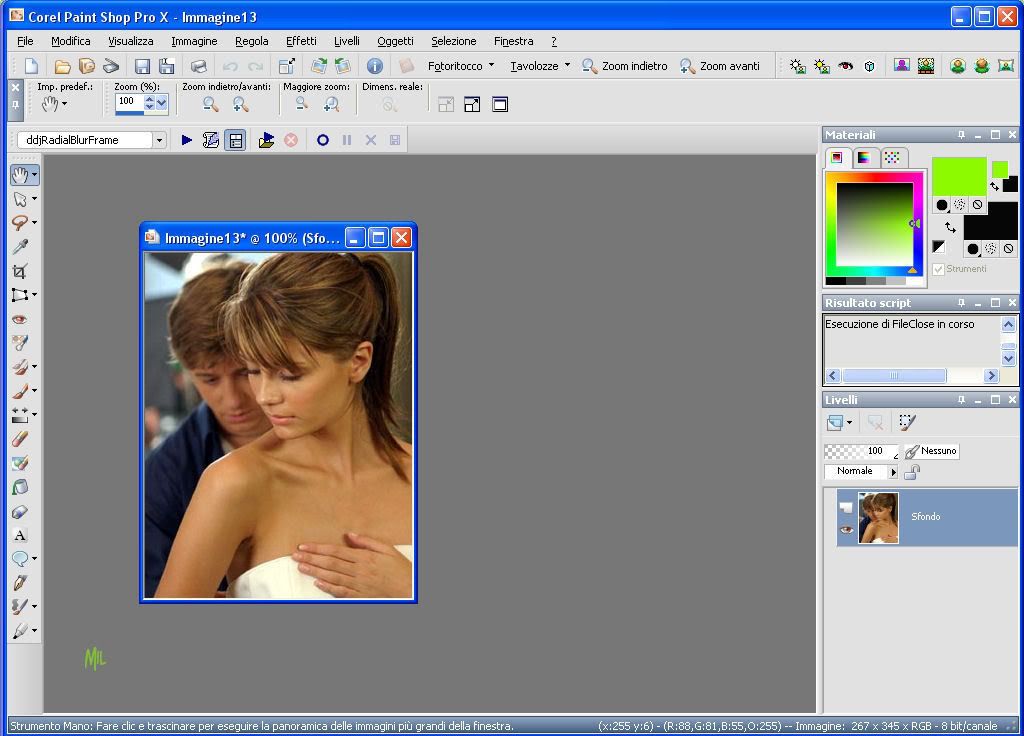Click the Print icon

pos(199,66)
